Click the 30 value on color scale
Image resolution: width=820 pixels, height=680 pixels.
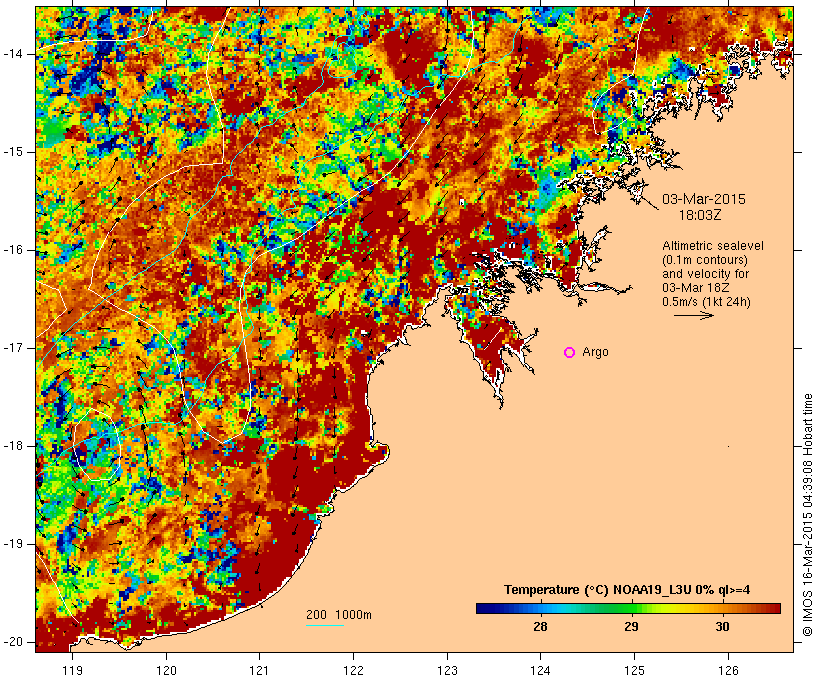pyautogui.click(x=722, y=627)
